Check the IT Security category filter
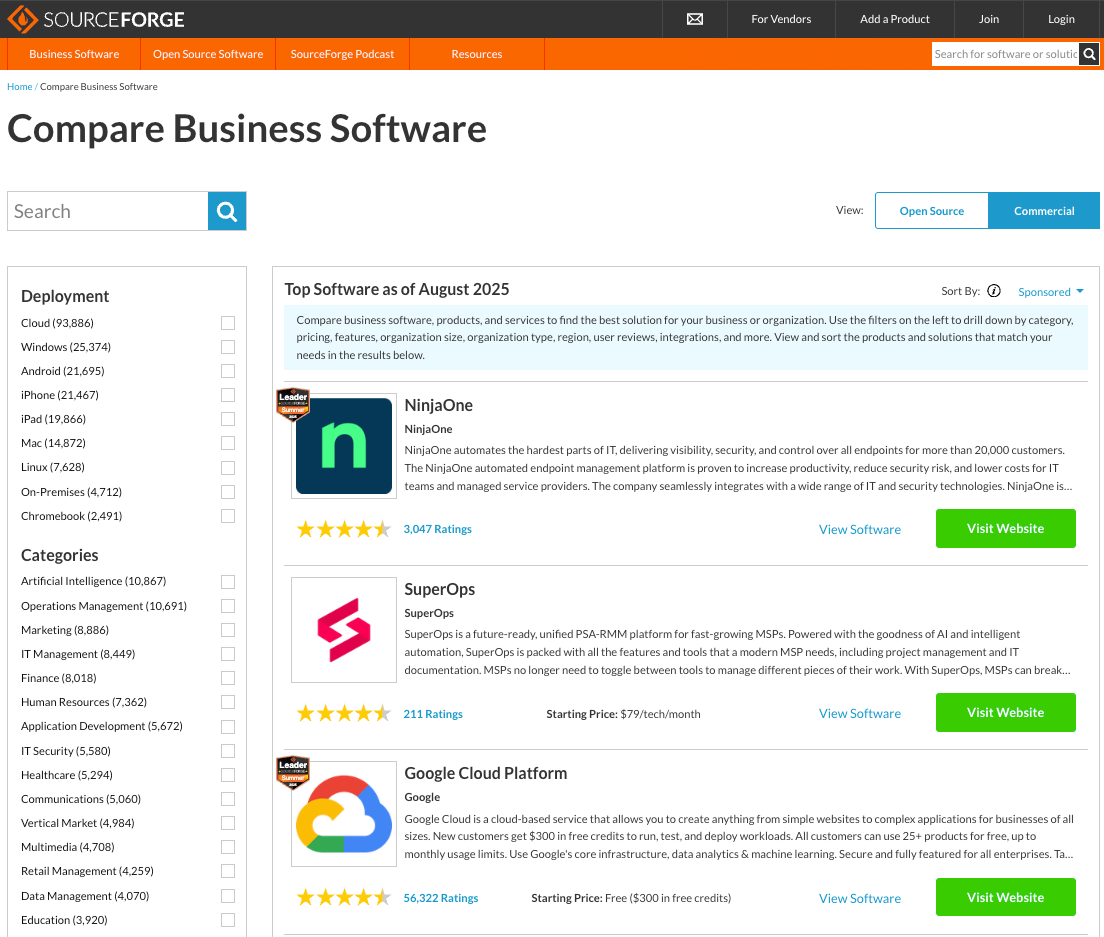1104x937 pixels. [227, 751]
